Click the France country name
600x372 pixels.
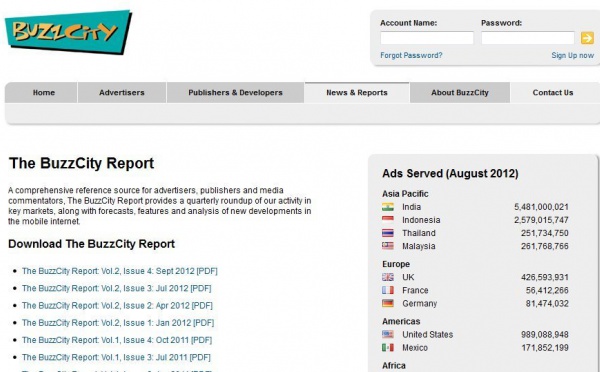point(415,290)
